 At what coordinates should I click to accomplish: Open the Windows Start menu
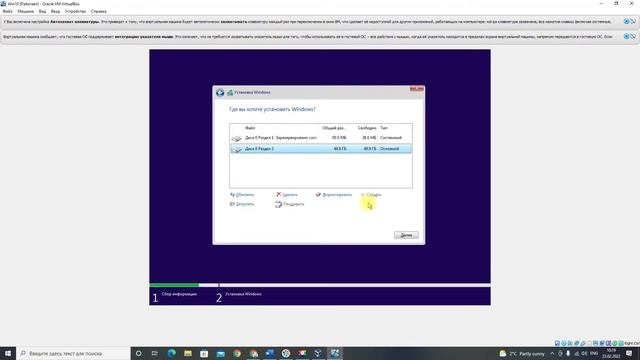8,353
